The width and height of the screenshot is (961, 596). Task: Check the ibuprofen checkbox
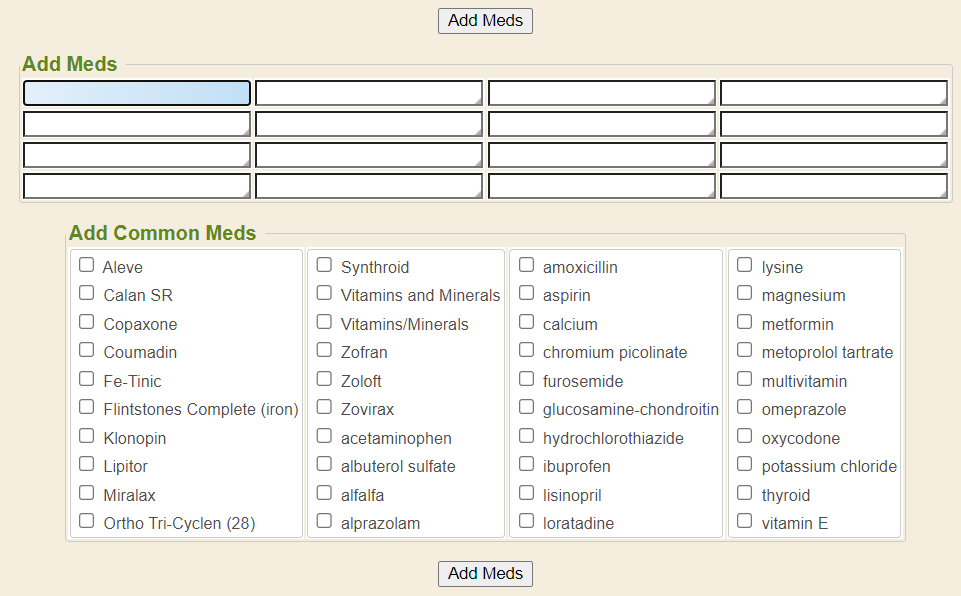coord(526,464)
